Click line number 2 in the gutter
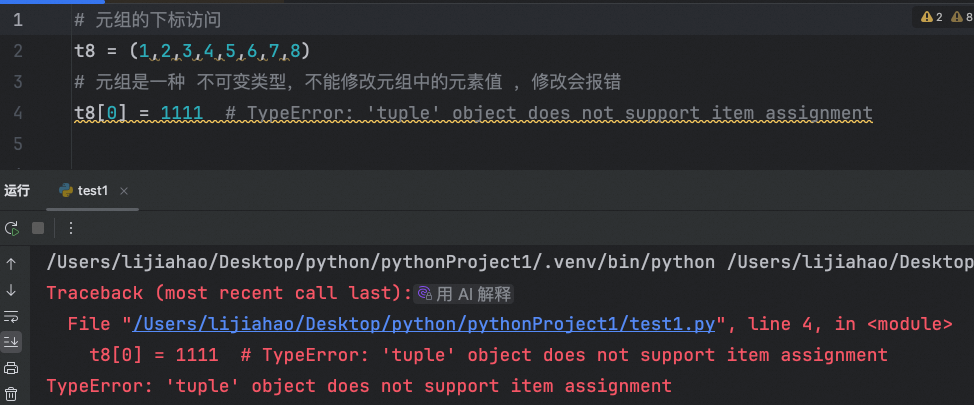 (17, 50)
